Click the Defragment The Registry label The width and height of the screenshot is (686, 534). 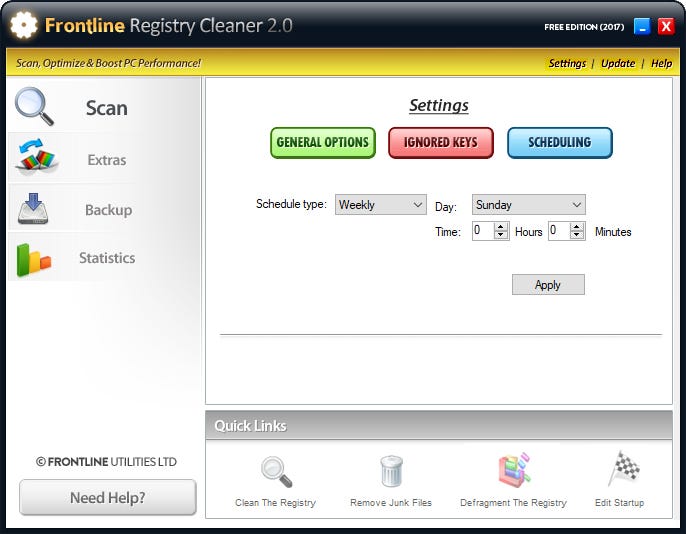[x=513, y=503]
